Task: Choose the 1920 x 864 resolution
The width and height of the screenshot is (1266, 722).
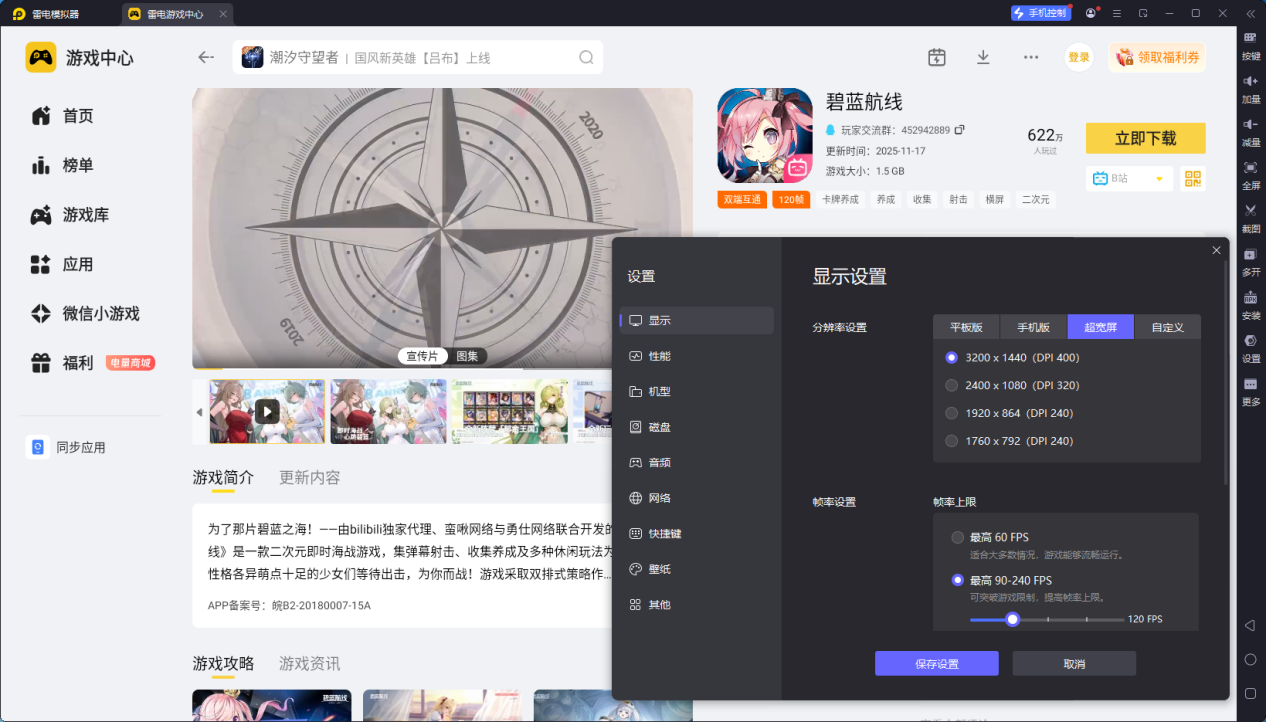Action: [x=951, y=413]
